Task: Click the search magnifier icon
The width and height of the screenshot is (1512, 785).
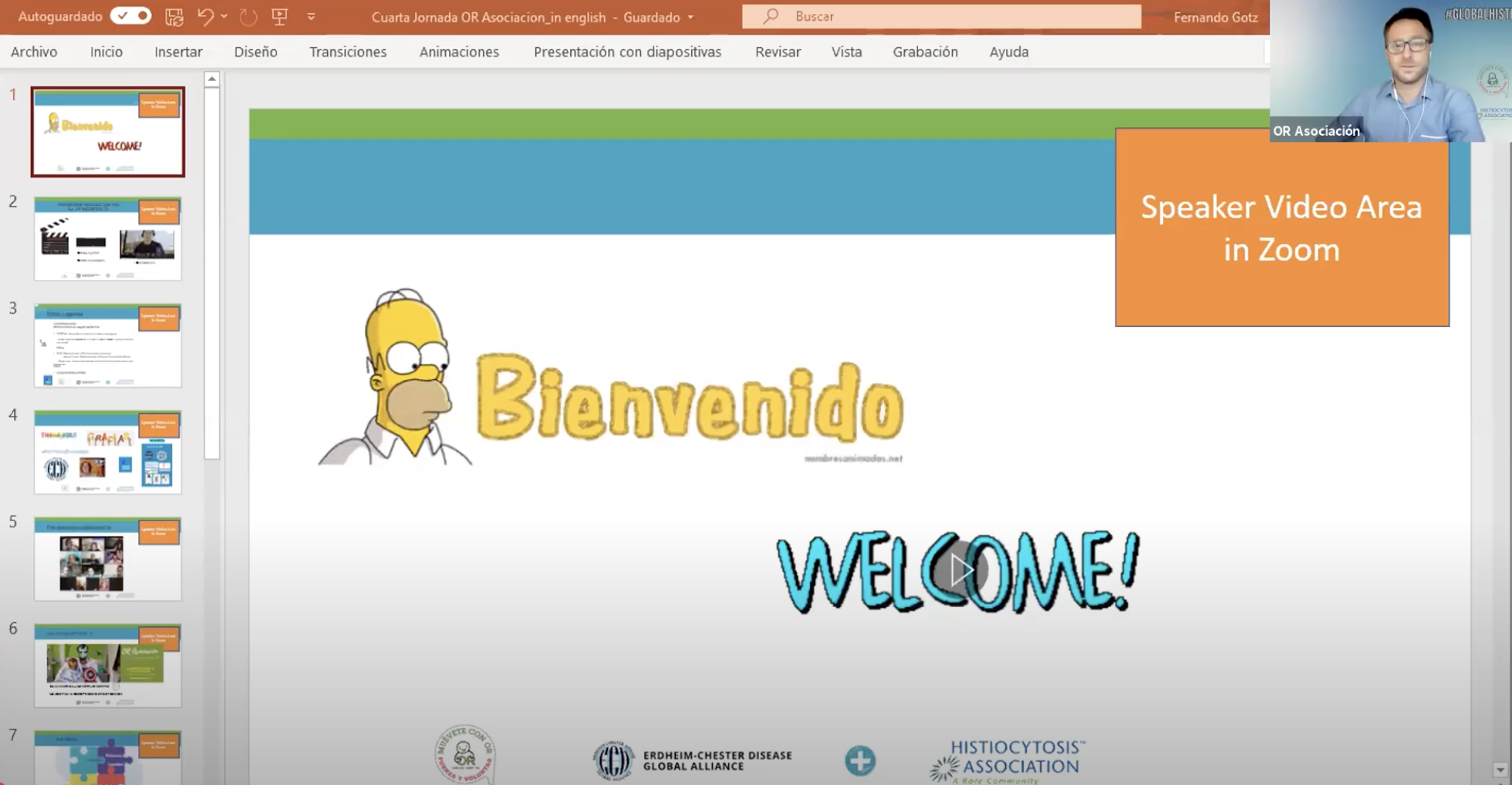Action: click(770, 16)
